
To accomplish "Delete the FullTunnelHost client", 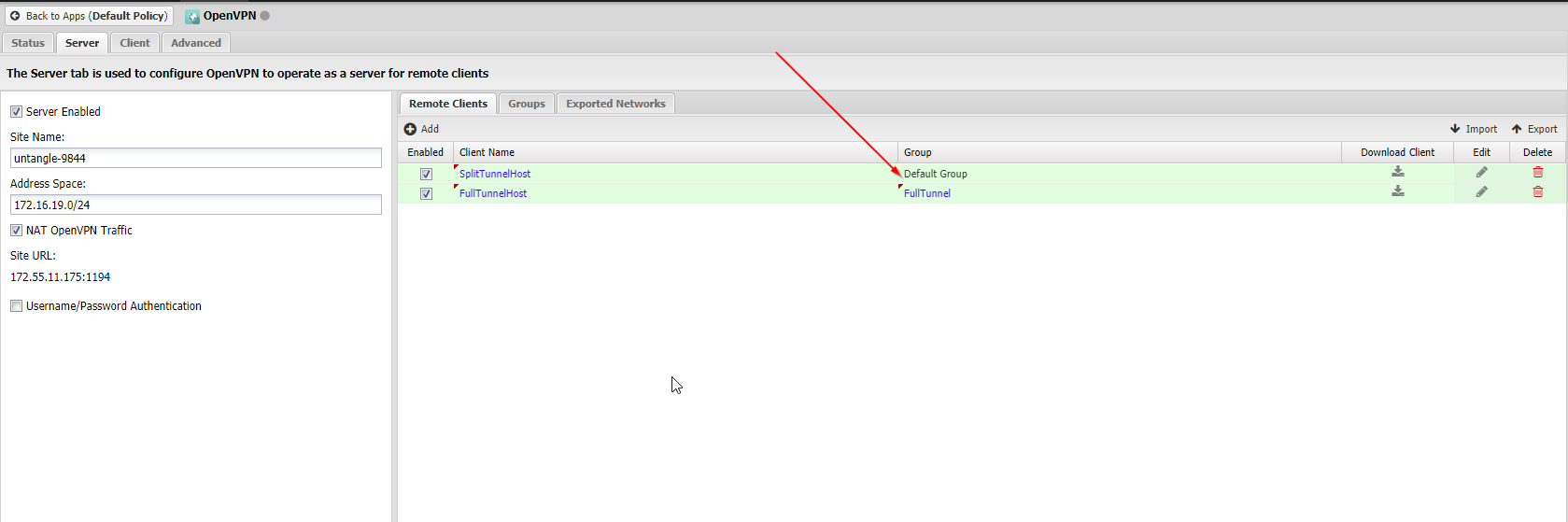I will click(1537, 191).
